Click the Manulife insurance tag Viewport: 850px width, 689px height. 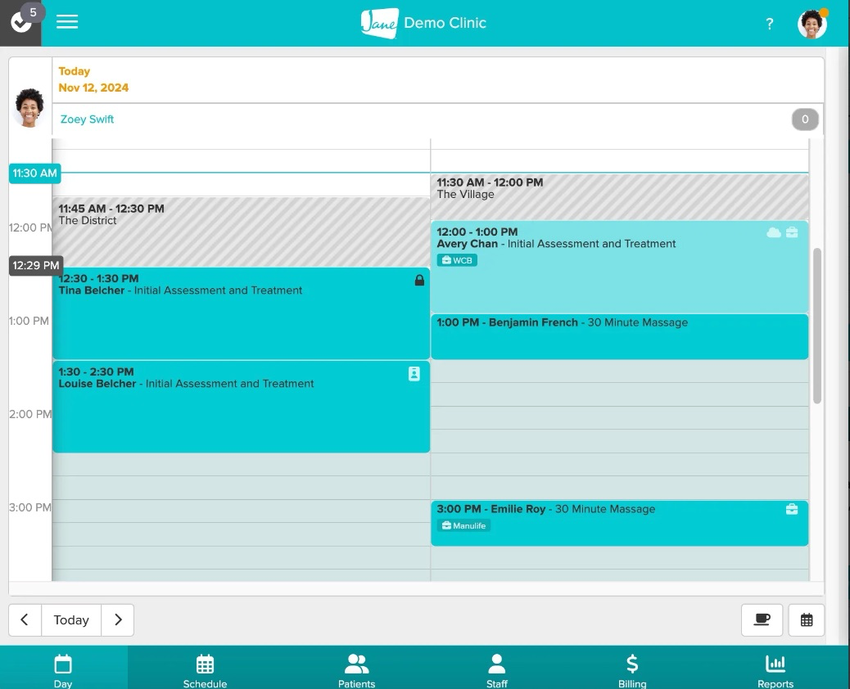pos(463,525)
